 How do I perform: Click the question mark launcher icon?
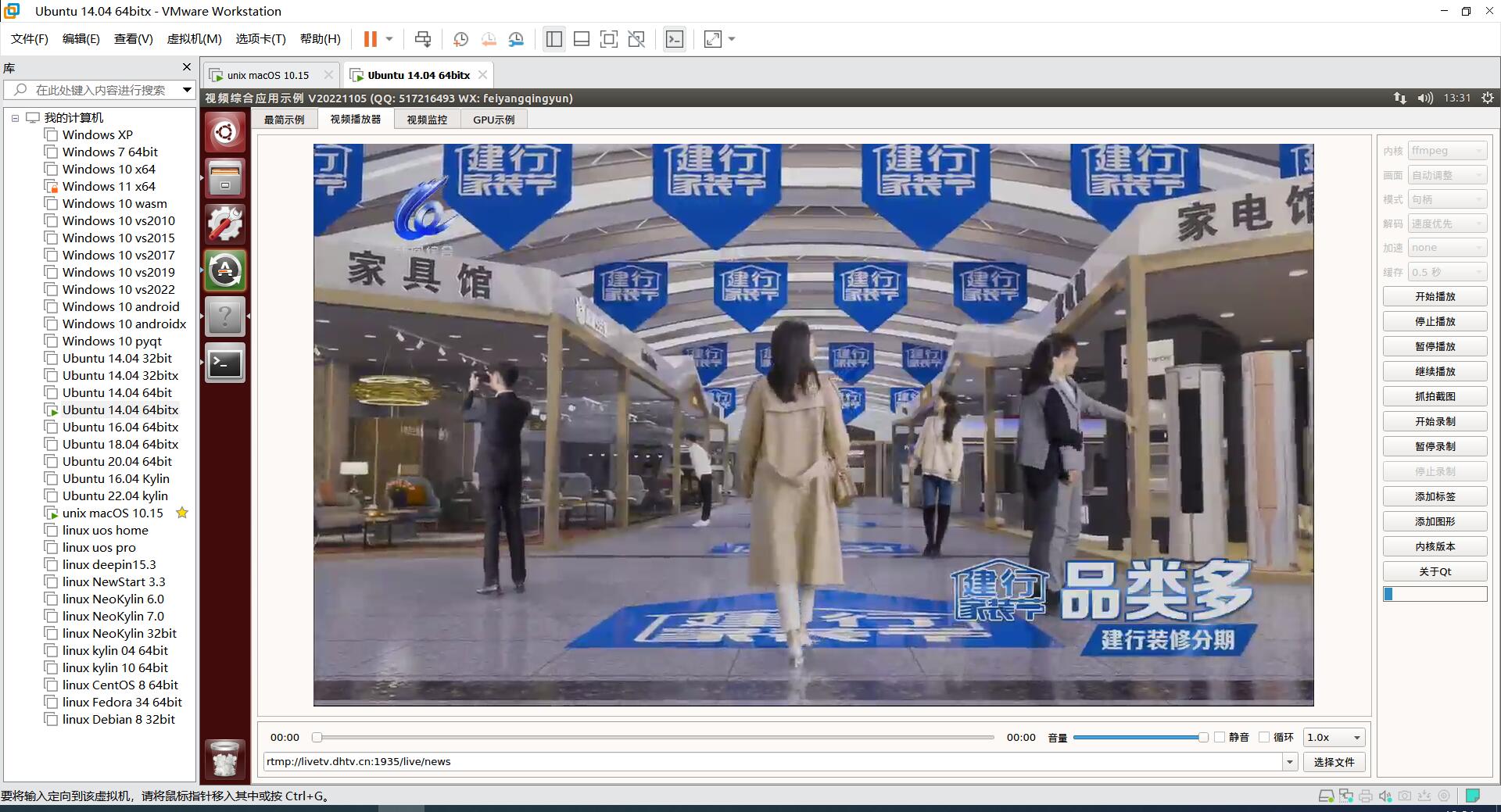[x=225, y=317]
